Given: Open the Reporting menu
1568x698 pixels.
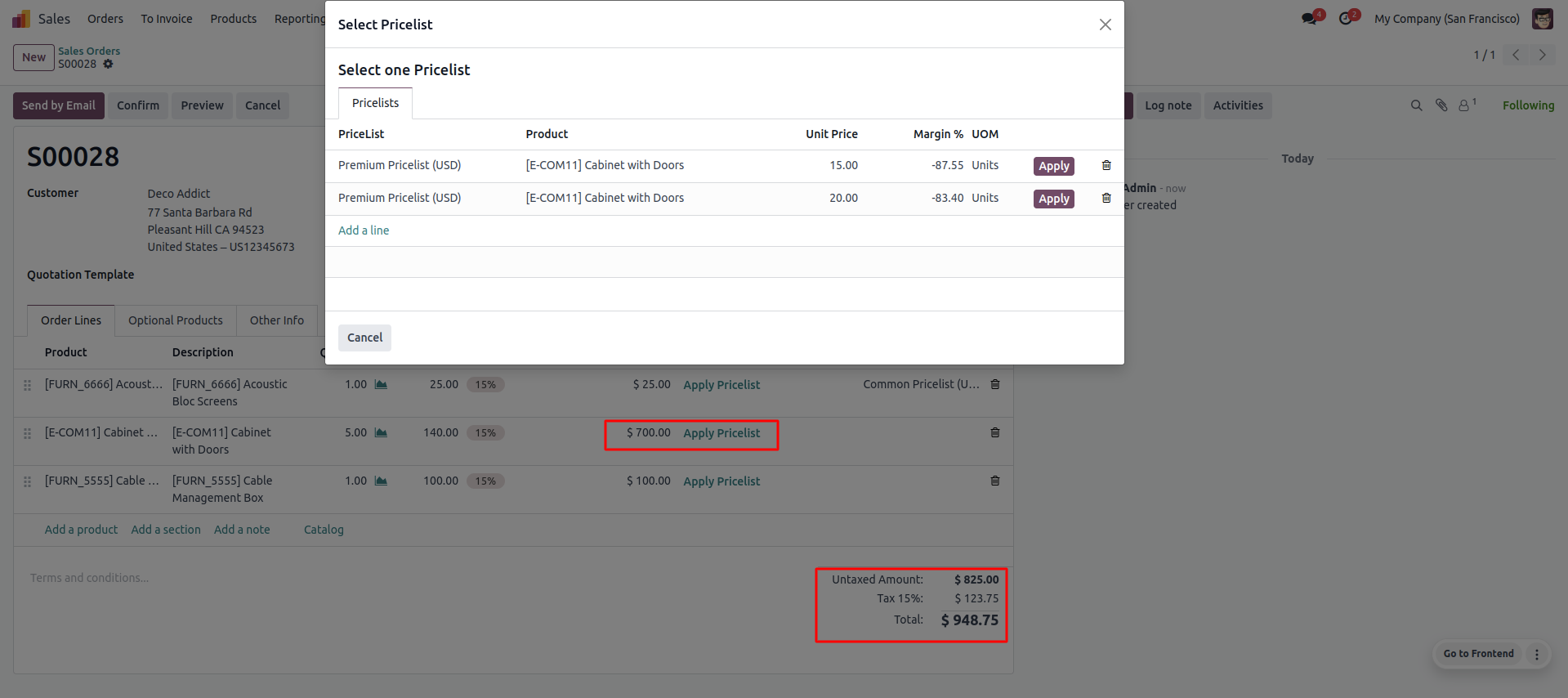Looking at the screenshot, I should (299, 19).
